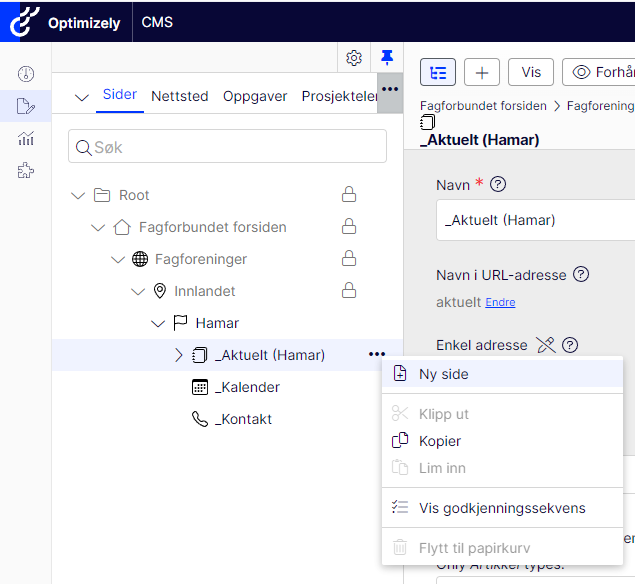635x584 pixels.
Task: Click the Endre link for URL name
Action: 500,302
